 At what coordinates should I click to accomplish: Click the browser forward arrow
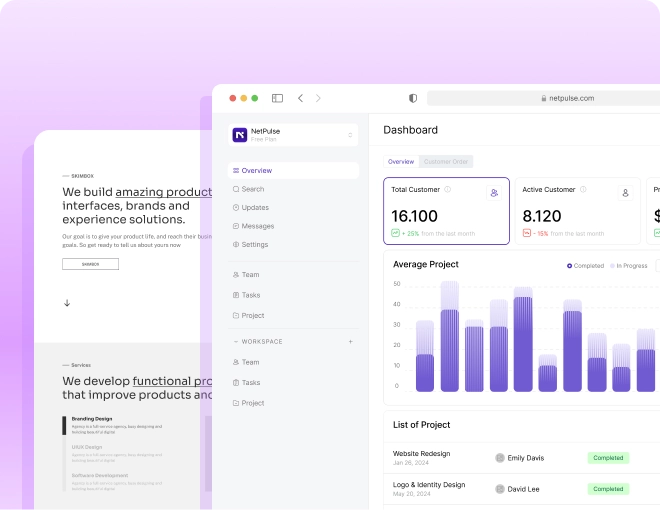318,98
